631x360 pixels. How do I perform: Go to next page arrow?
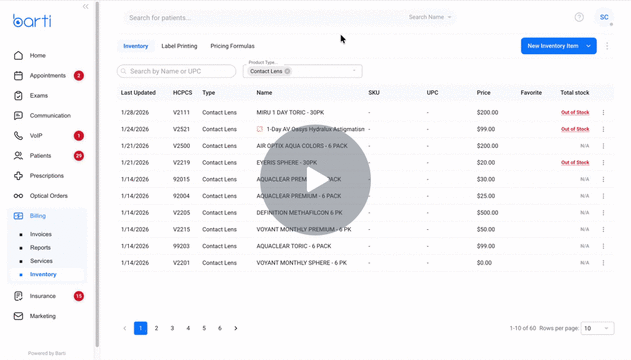236,328
